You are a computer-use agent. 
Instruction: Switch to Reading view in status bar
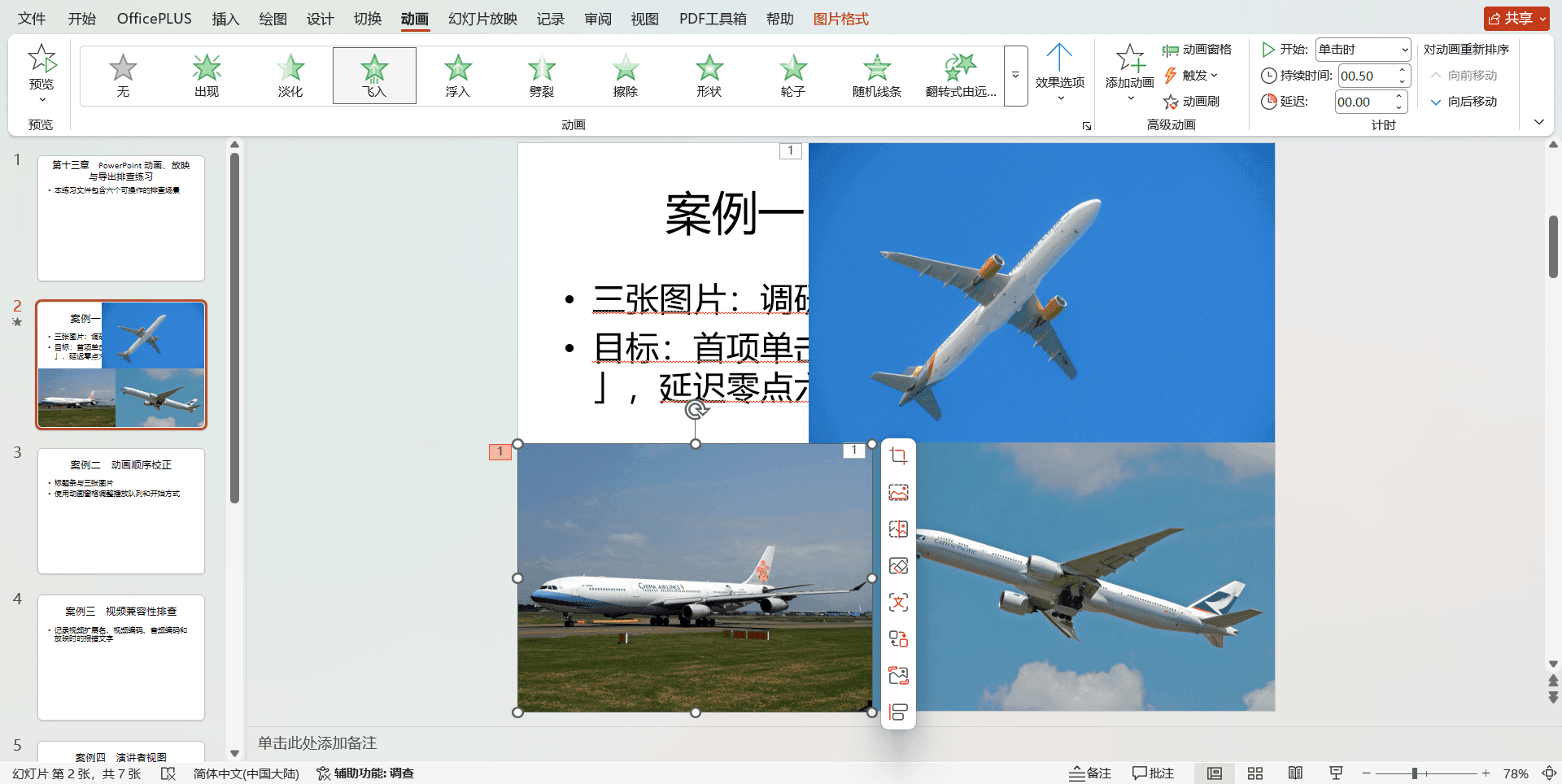coord(1295,773)
